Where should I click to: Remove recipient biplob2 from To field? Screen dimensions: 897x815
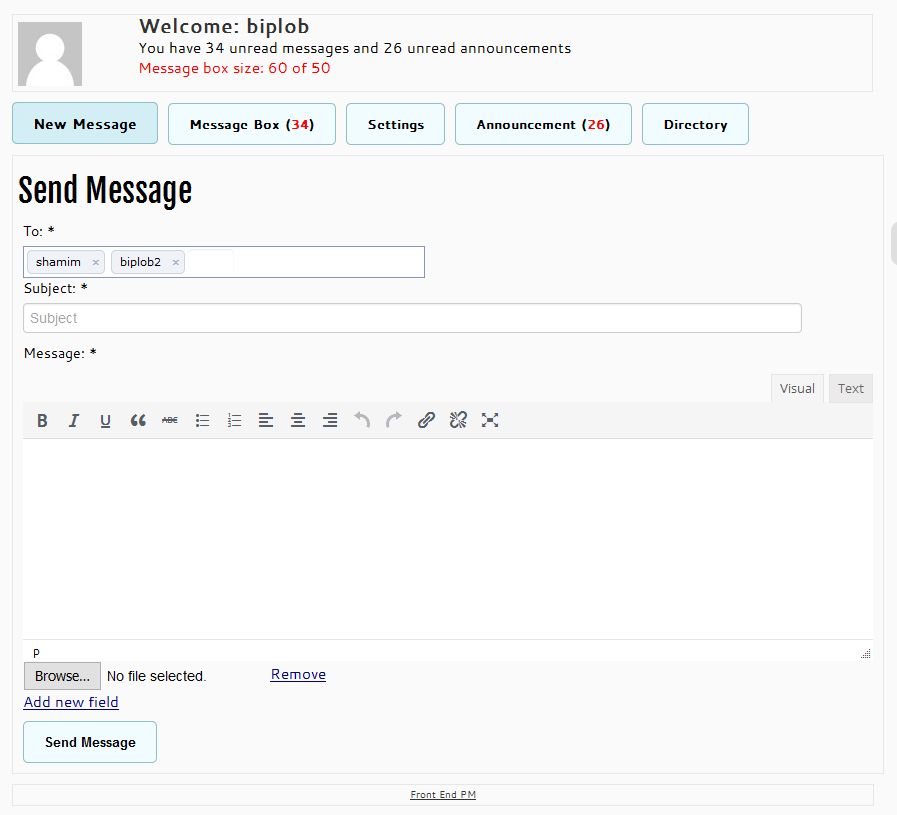[x=176, y=262]
